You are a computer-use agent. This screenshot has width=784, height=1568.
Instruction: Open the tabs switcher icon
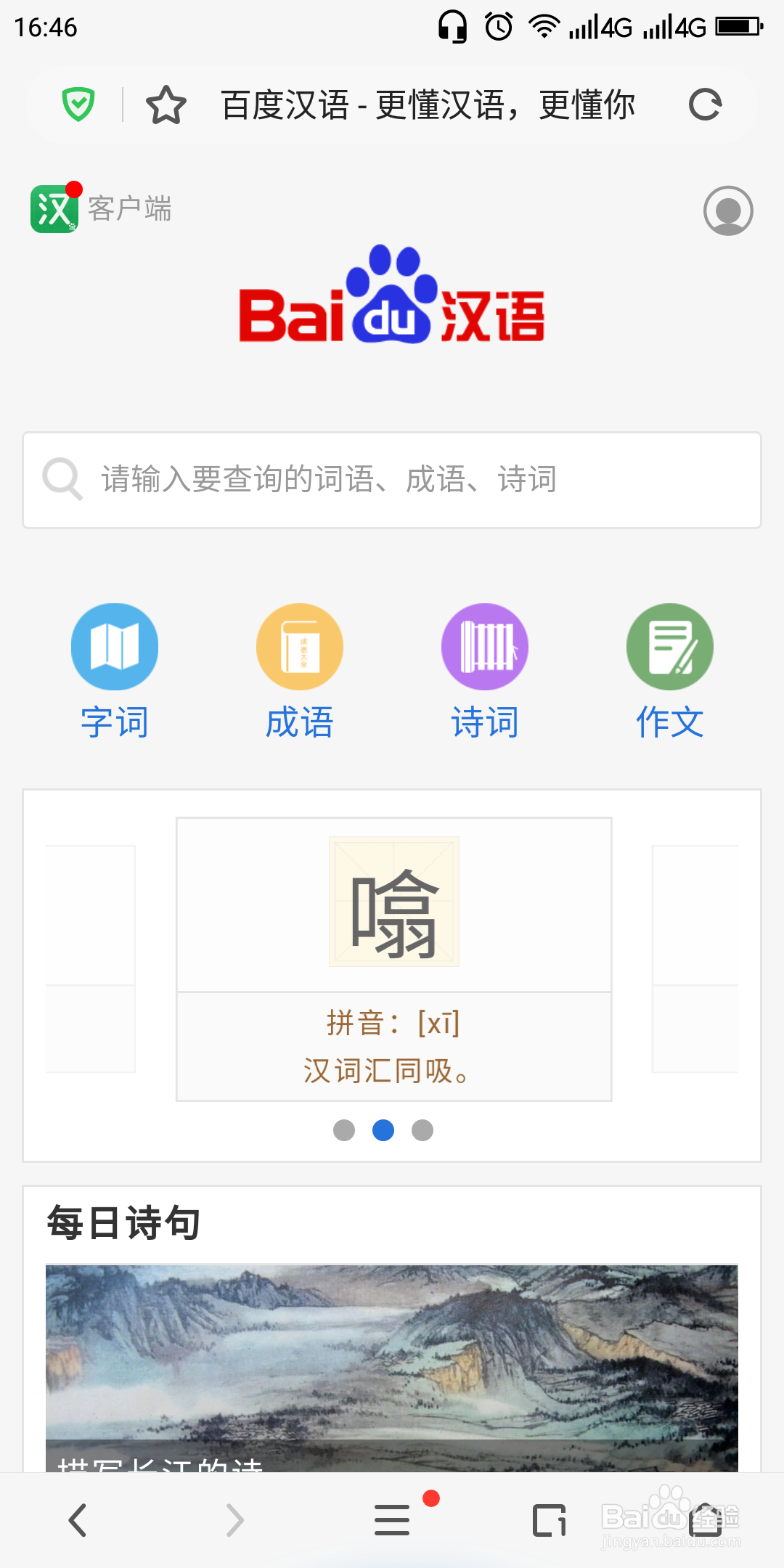550,1520
